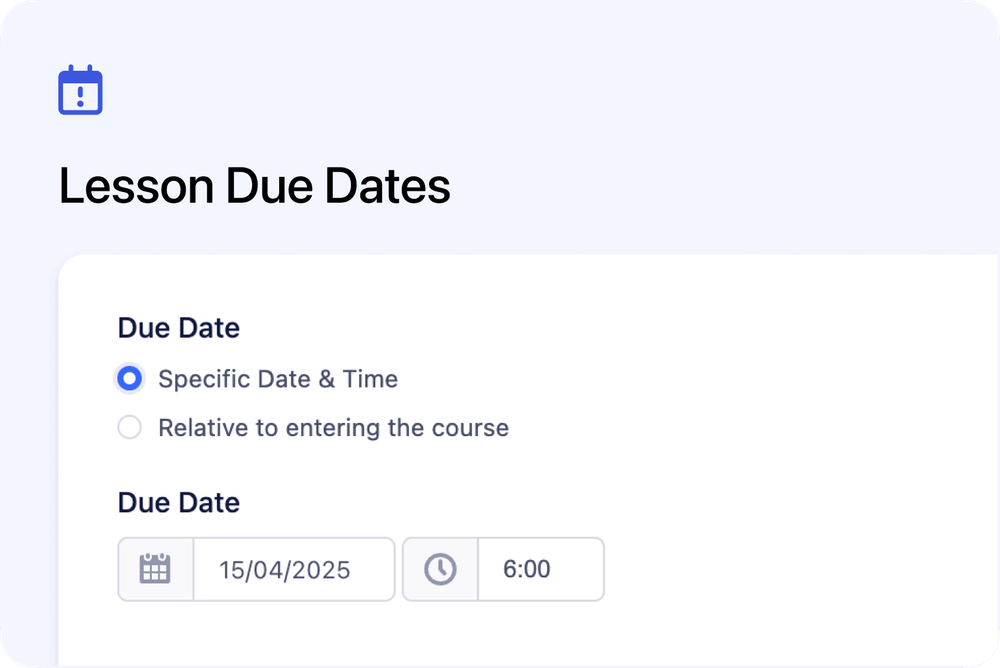This screenshot has height=668, width=1000.
Task: Click the calendar alert icon above the heading
Action: (x=79, y=89)
